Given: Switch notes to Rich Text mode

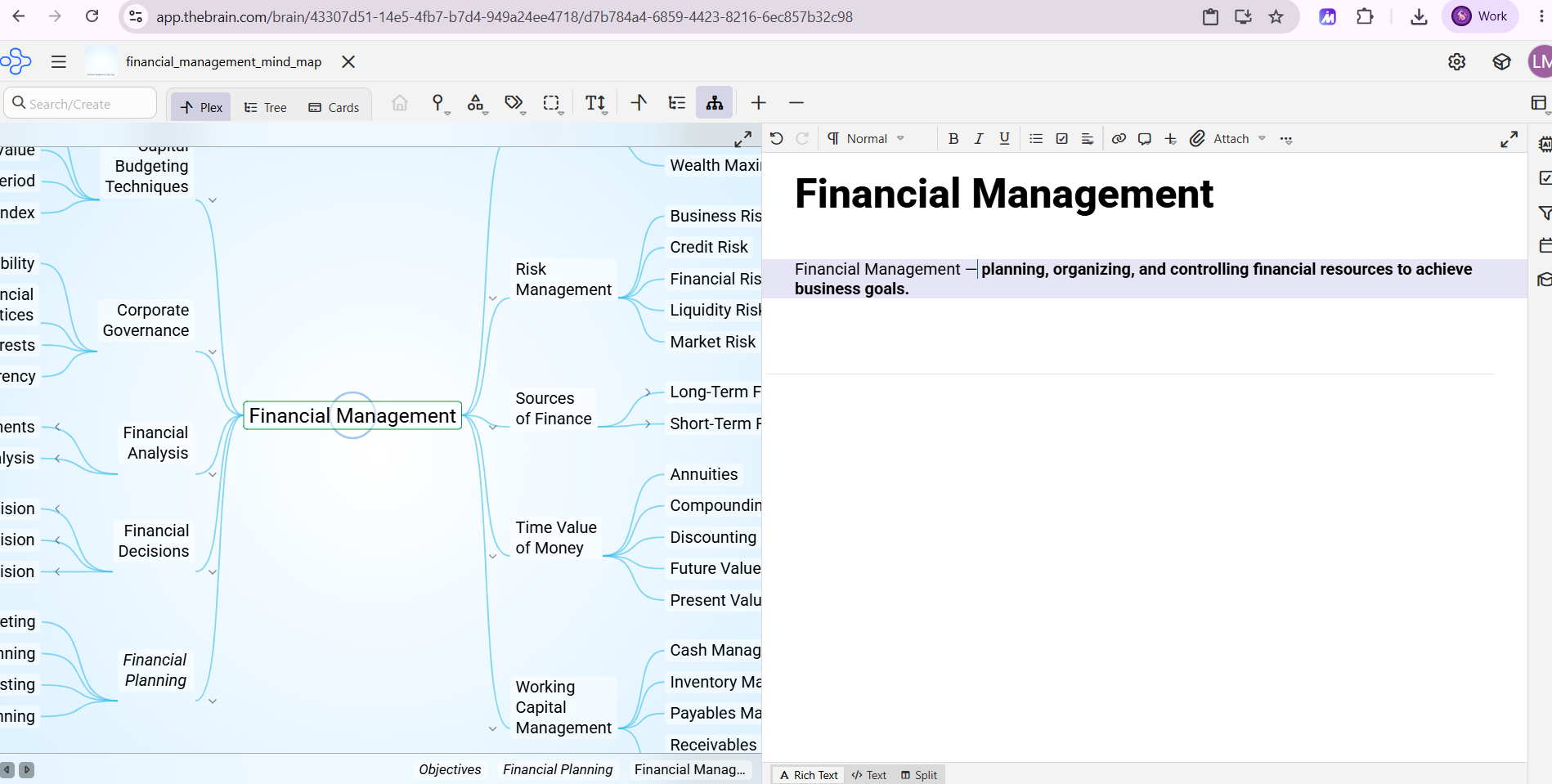Looking at the screenshot, I should (808, 775).
